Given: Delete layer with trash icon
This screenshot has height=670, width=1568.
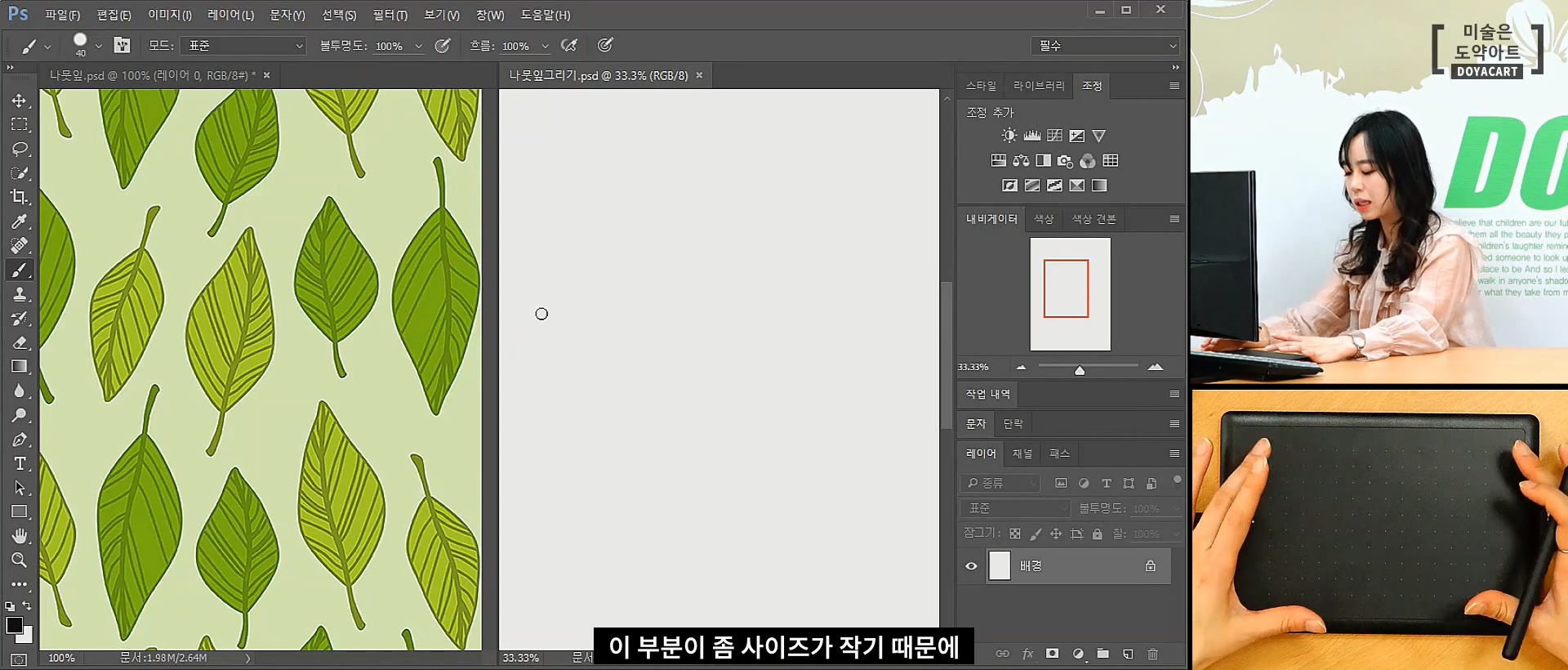Looking at the screenshot, I should (x=1153, y=654).
